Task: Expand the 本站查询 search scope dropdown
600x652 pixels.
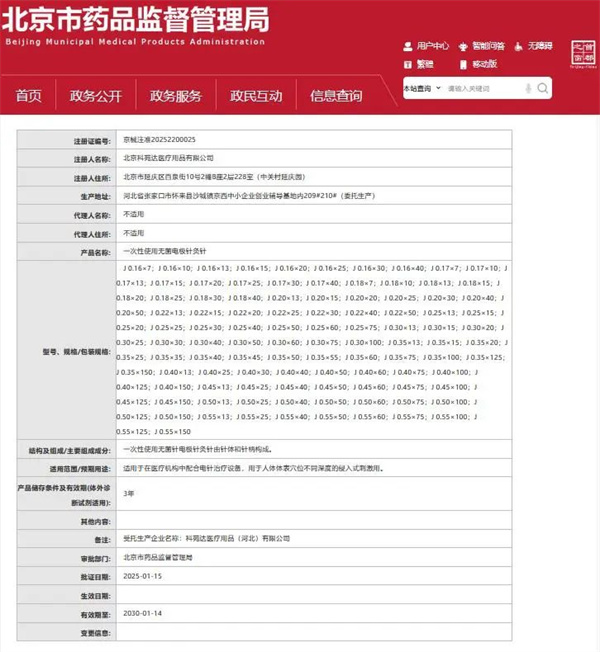Action: (422, 88)
